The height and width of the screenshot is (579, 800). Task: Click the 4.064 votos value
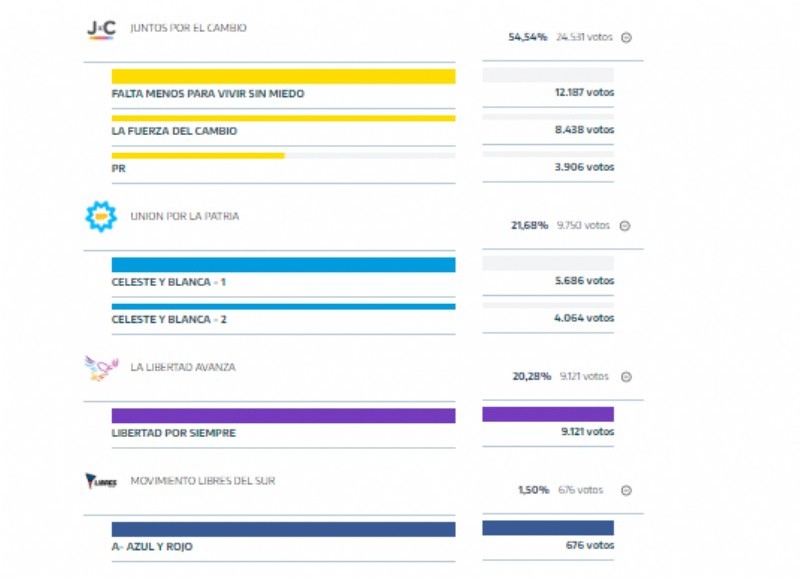point(584,318)
